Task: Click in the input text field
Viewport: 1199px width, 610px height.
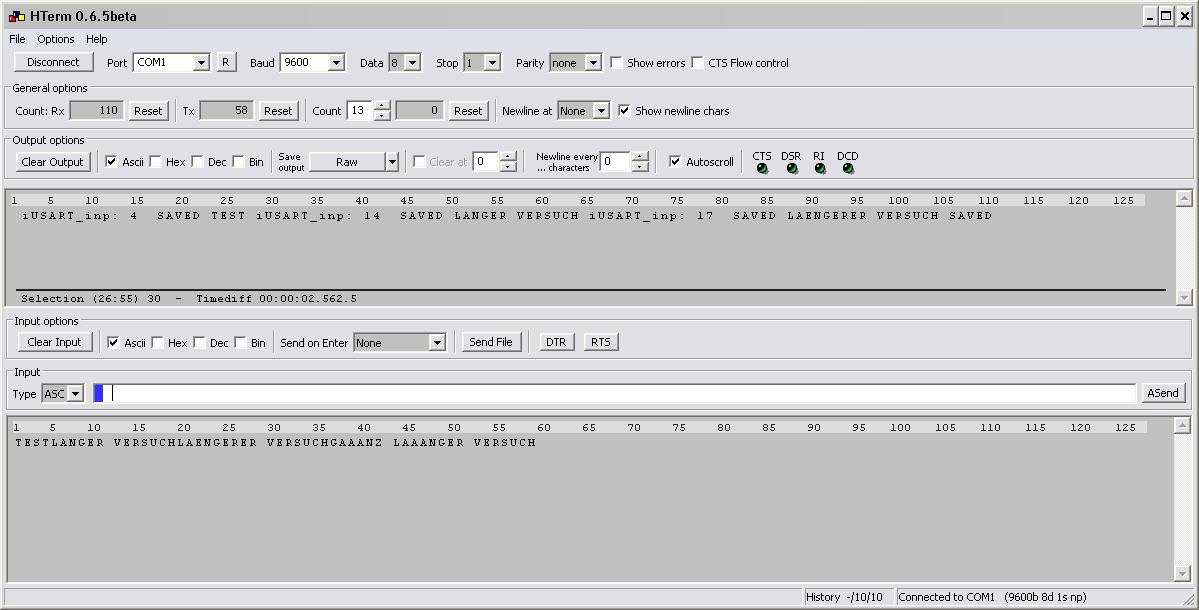Action: pos(615,393)
